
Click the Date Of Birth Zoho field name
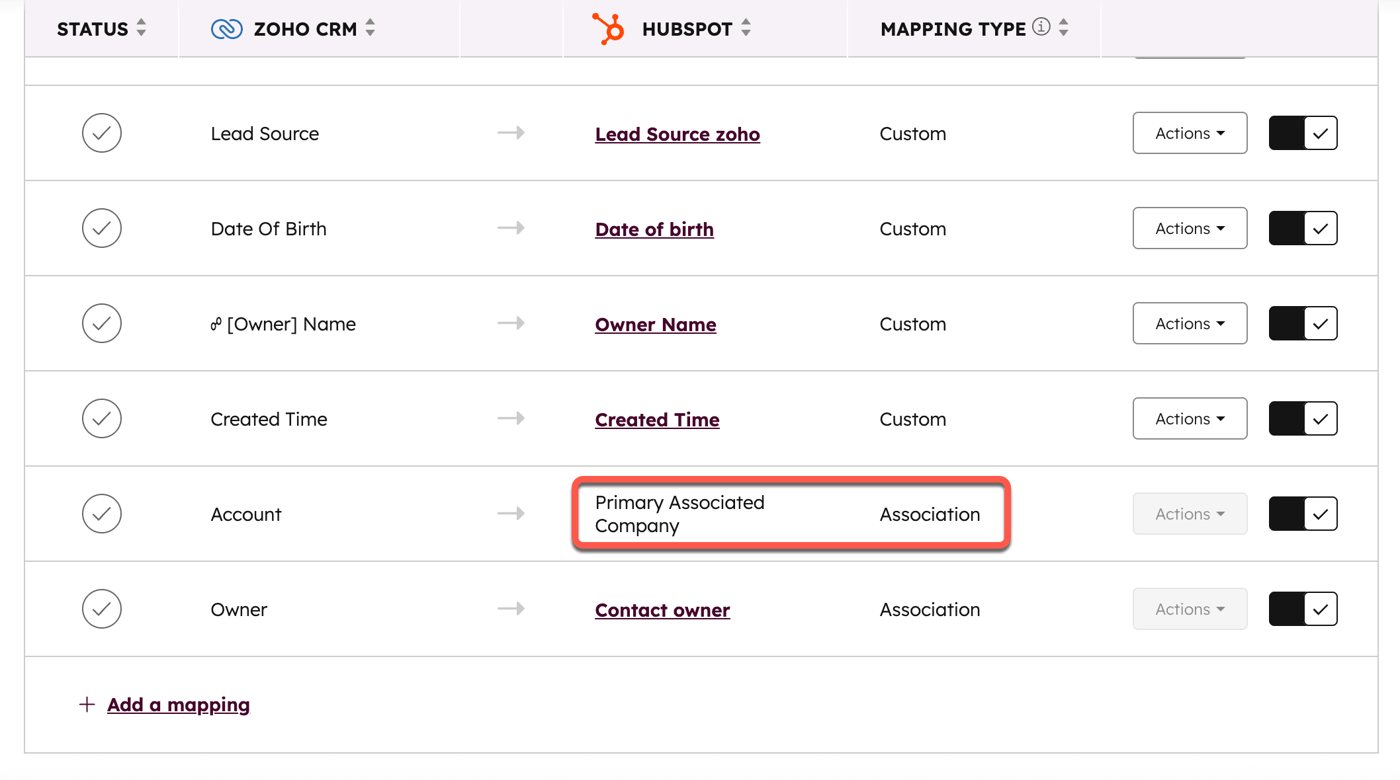[269, 228]
